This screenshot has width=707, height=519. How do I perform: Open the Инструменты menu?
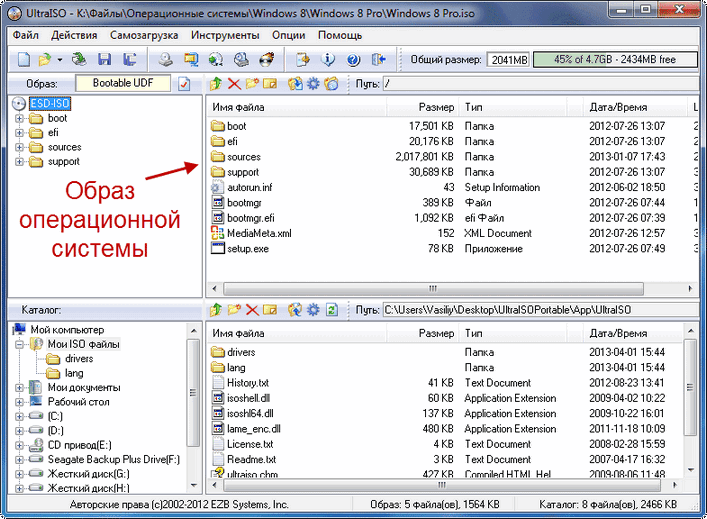225,35
